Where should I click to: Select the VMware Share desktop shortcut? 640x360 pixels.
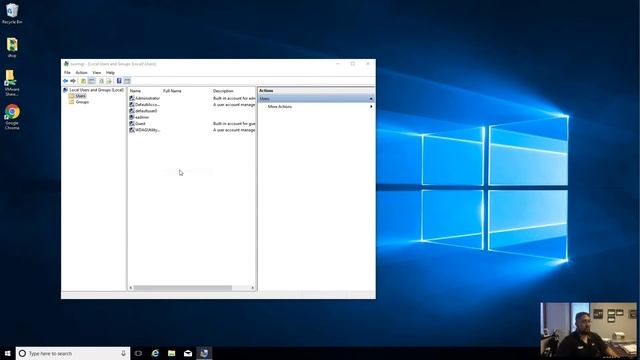coord(11,83)
